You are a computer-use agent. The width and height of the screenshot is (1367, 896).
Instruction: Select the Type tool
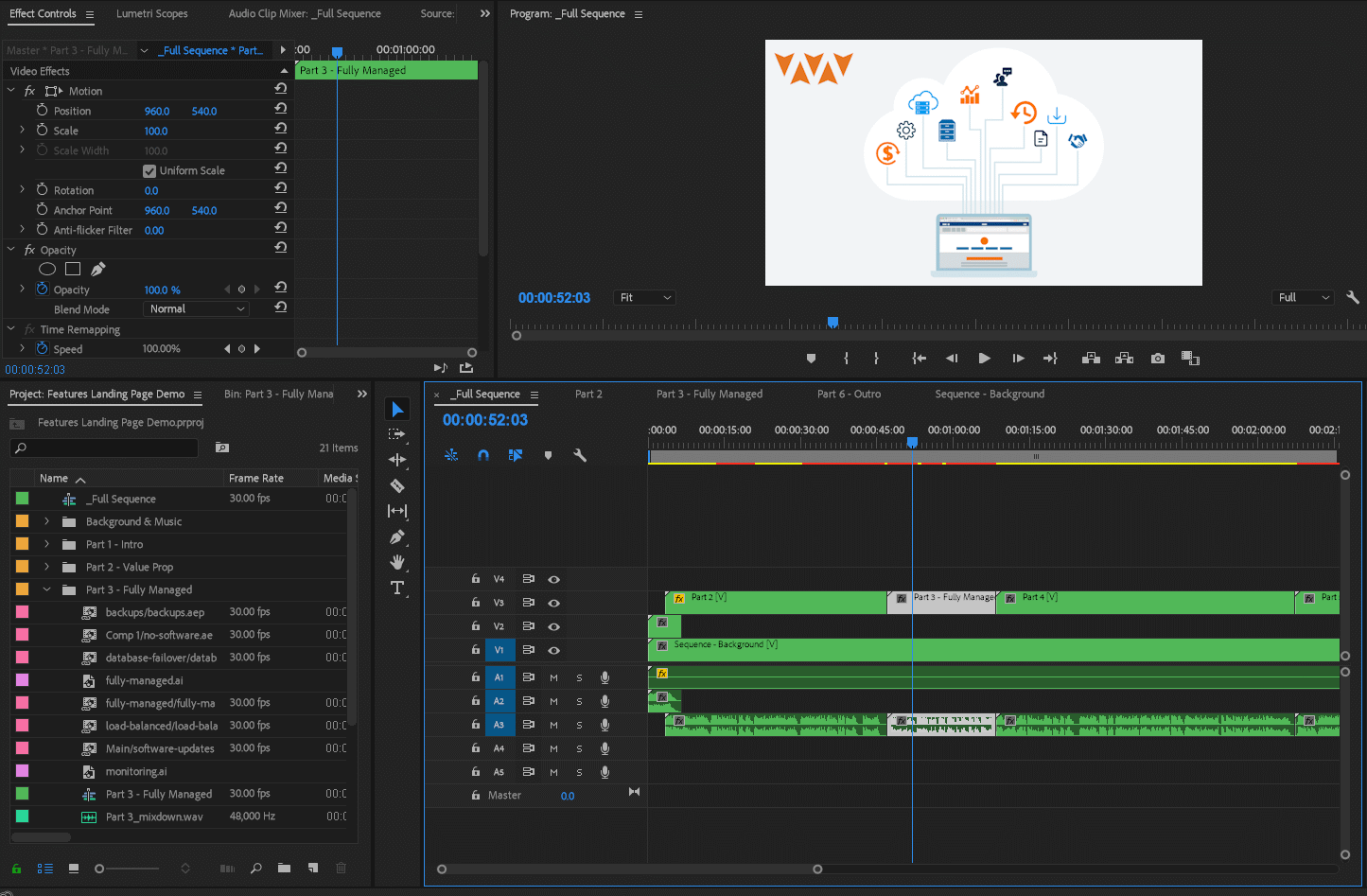coord(397,588)
